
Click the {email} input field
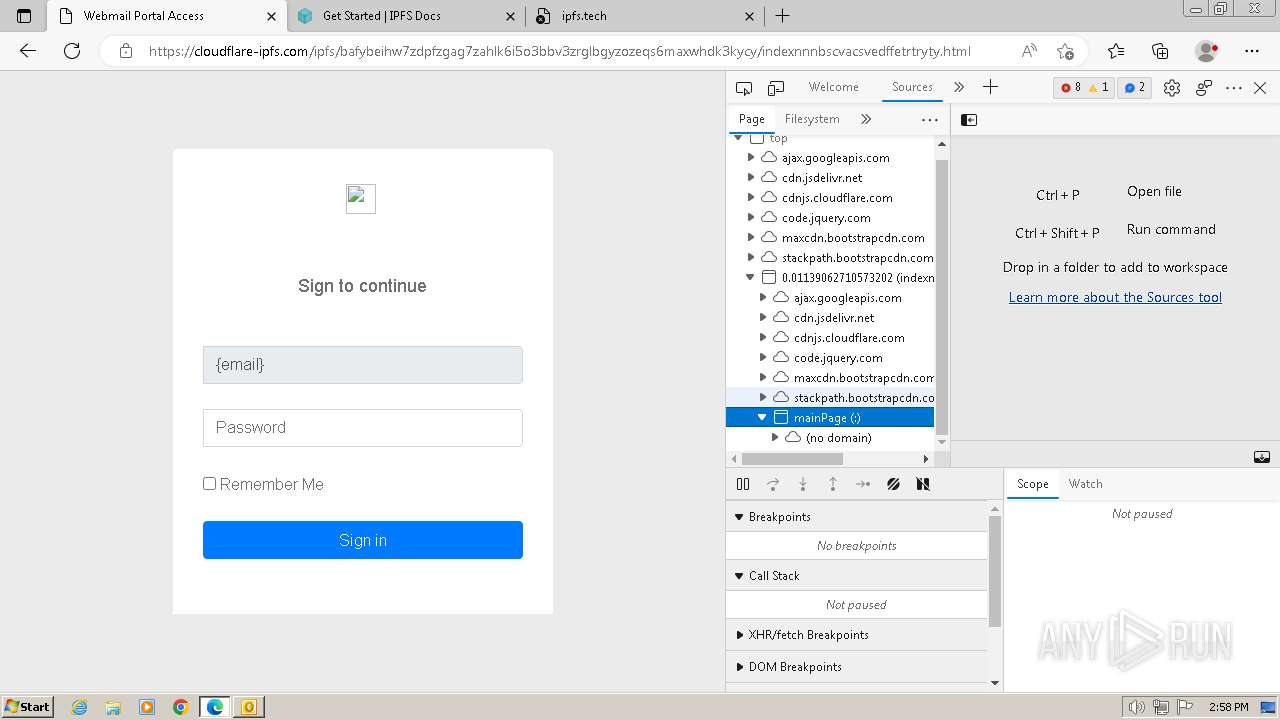363,365
